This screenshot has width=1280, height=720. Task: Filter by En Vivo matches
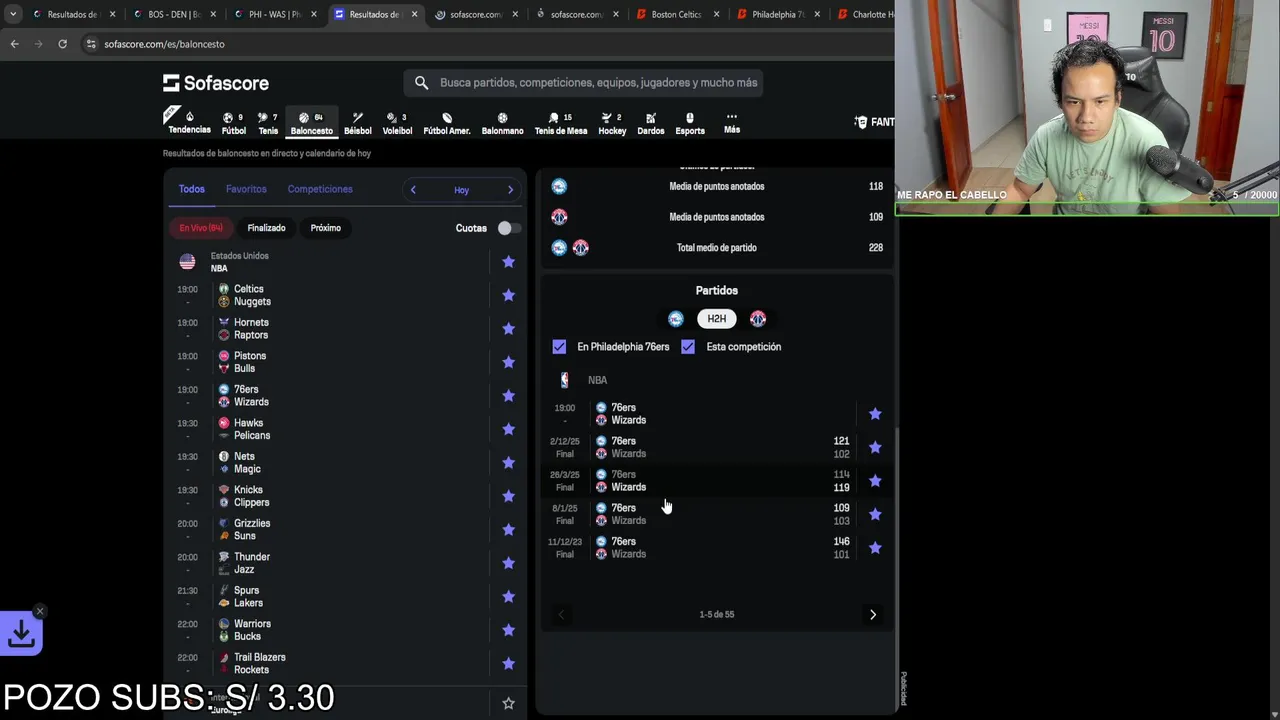tap(201, 228)
